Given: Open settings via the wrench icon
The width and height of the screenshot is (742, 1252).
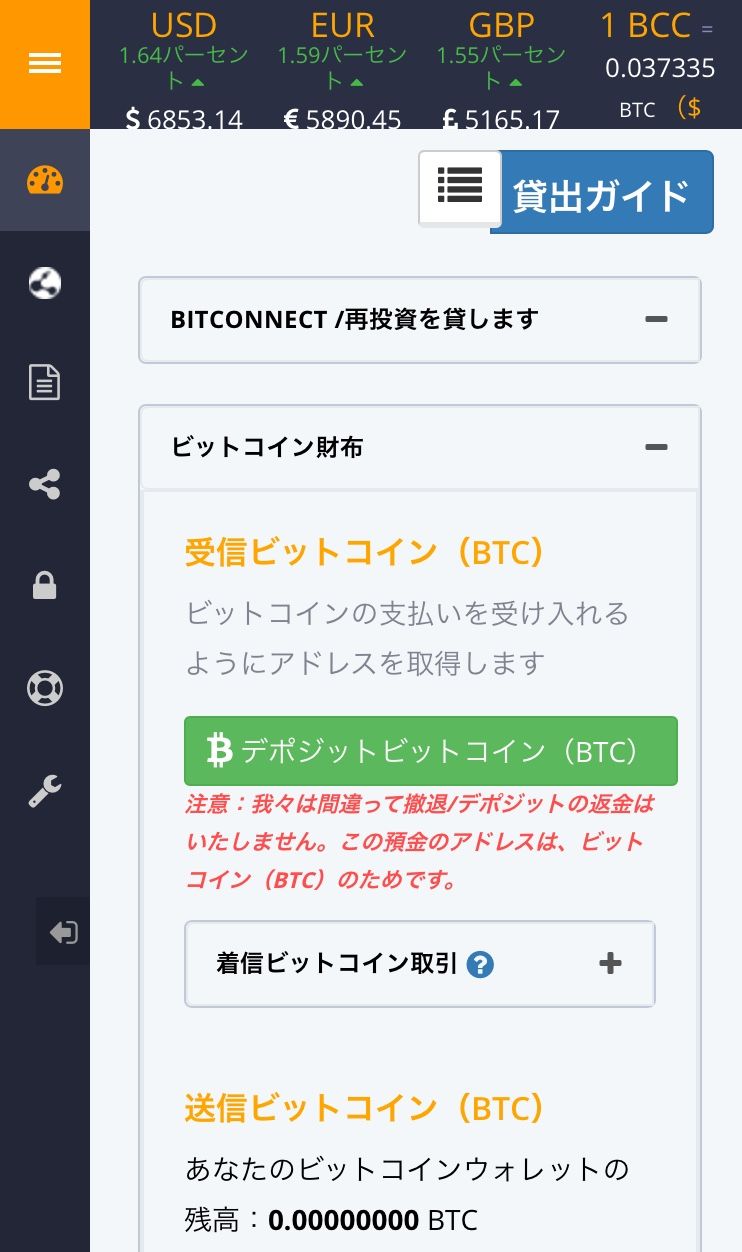Looking at the screenshot, I should coord(44,790).
